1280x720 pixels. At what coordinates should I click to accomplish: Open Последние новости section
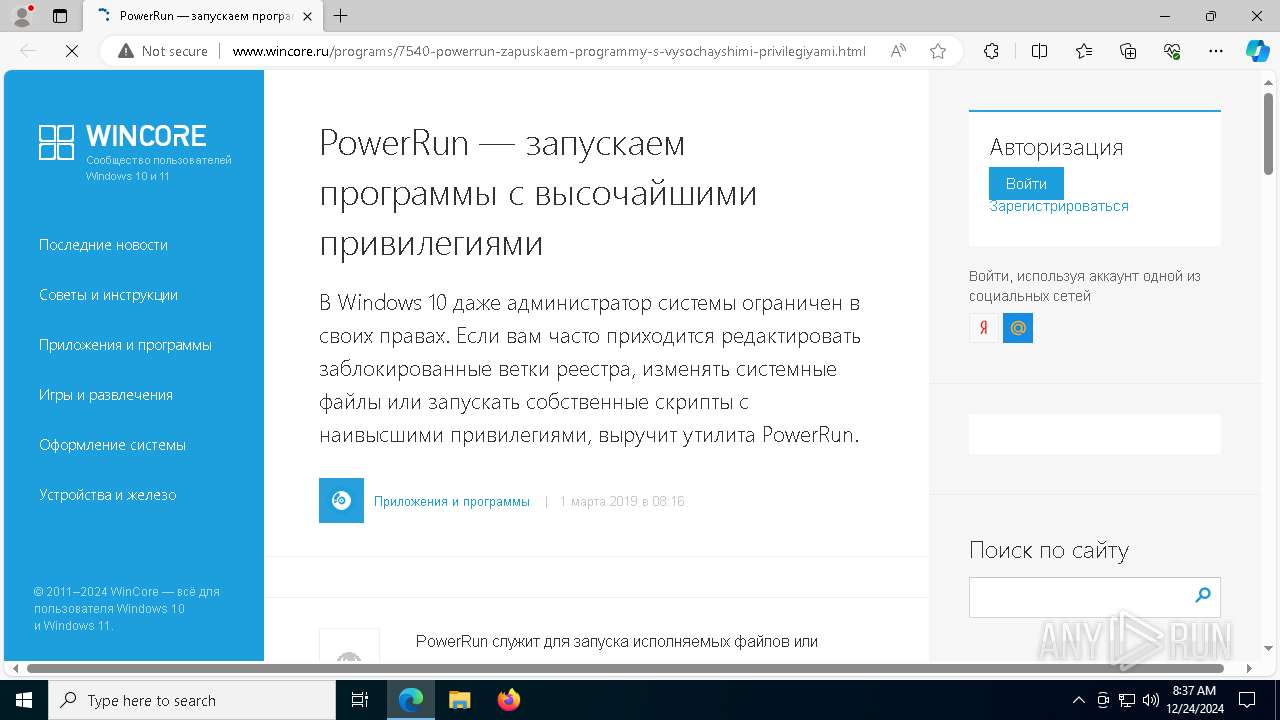click(103, 245)
